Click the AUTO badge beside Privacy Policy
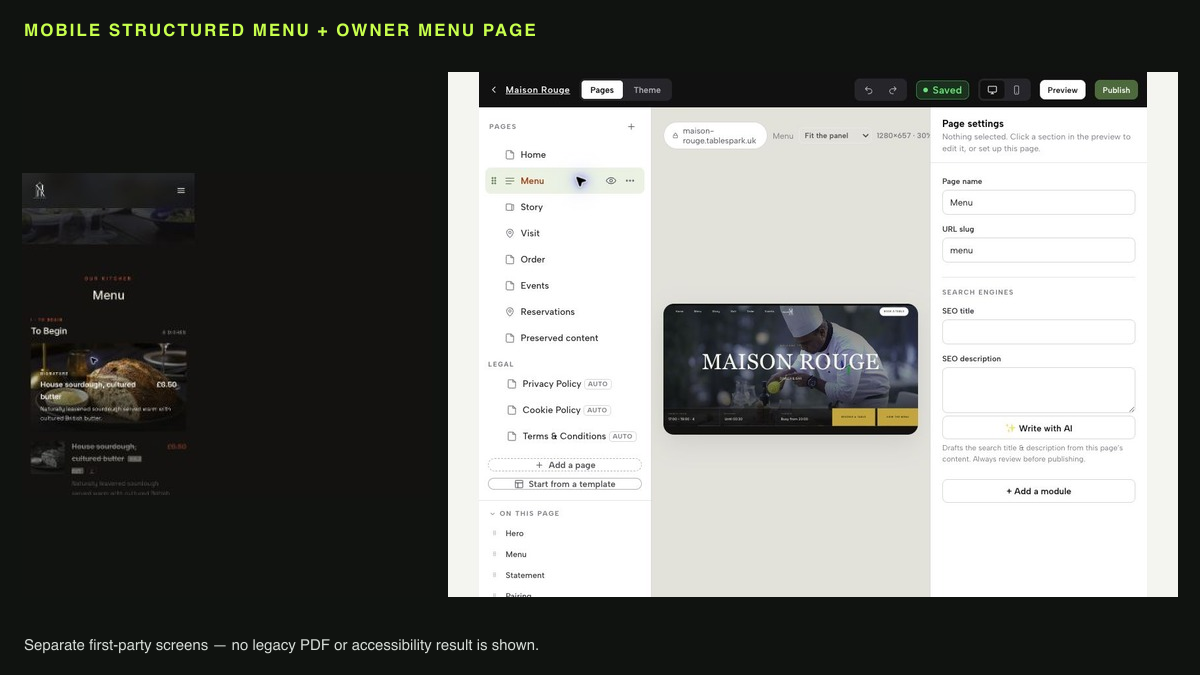1200x675 pixels. (x=598, y=384)
